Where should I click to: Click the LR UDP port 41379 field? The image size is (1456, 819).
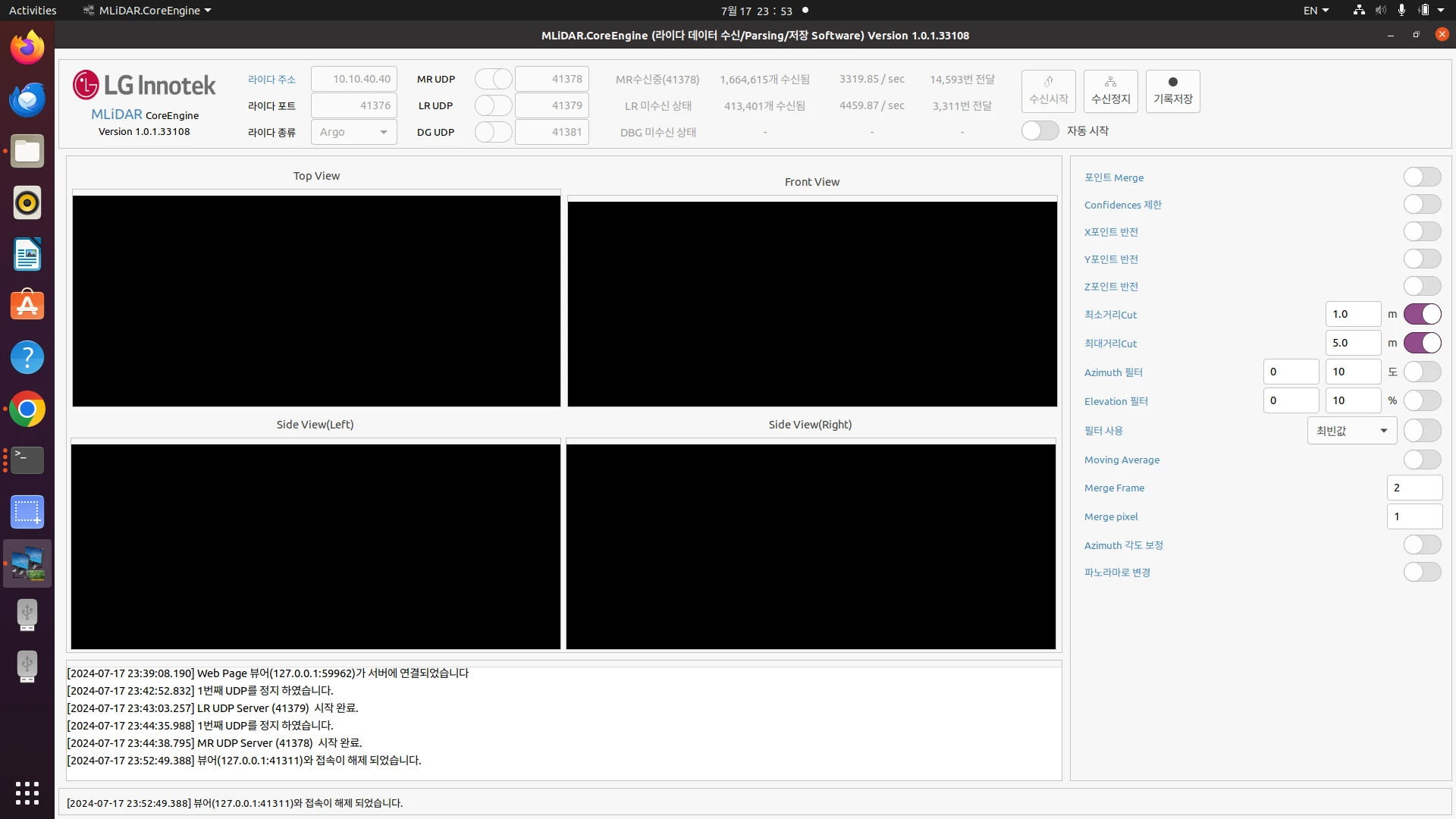552,105
